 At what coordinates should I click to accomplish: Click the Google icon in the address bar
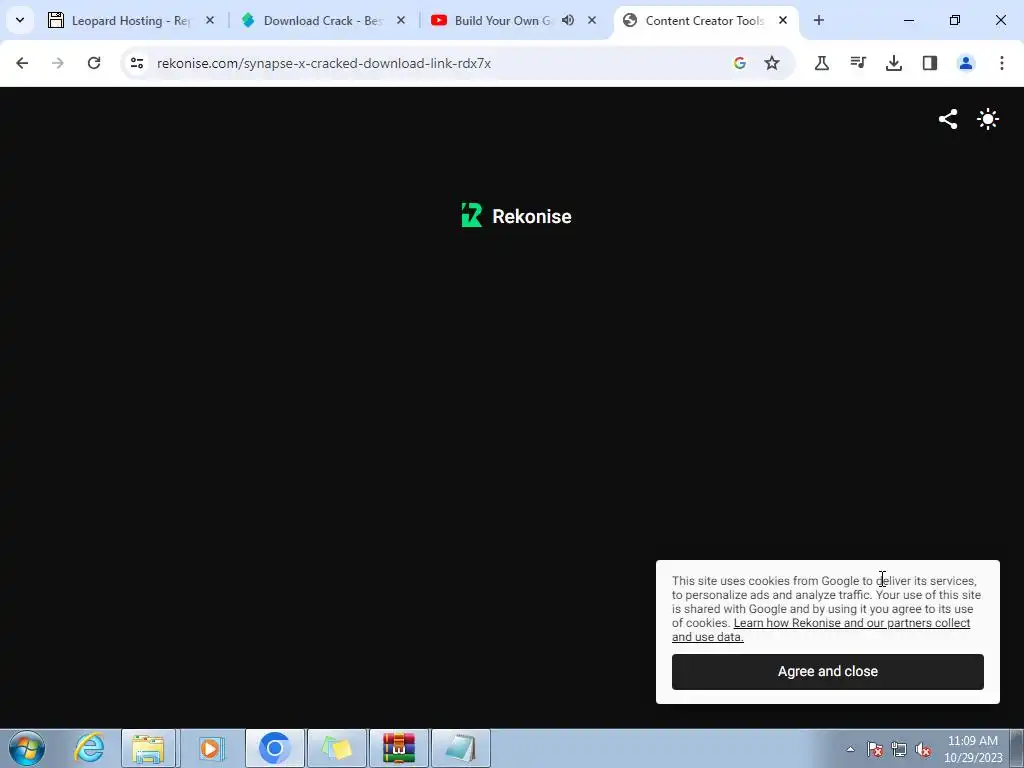(x=739, y=63)
